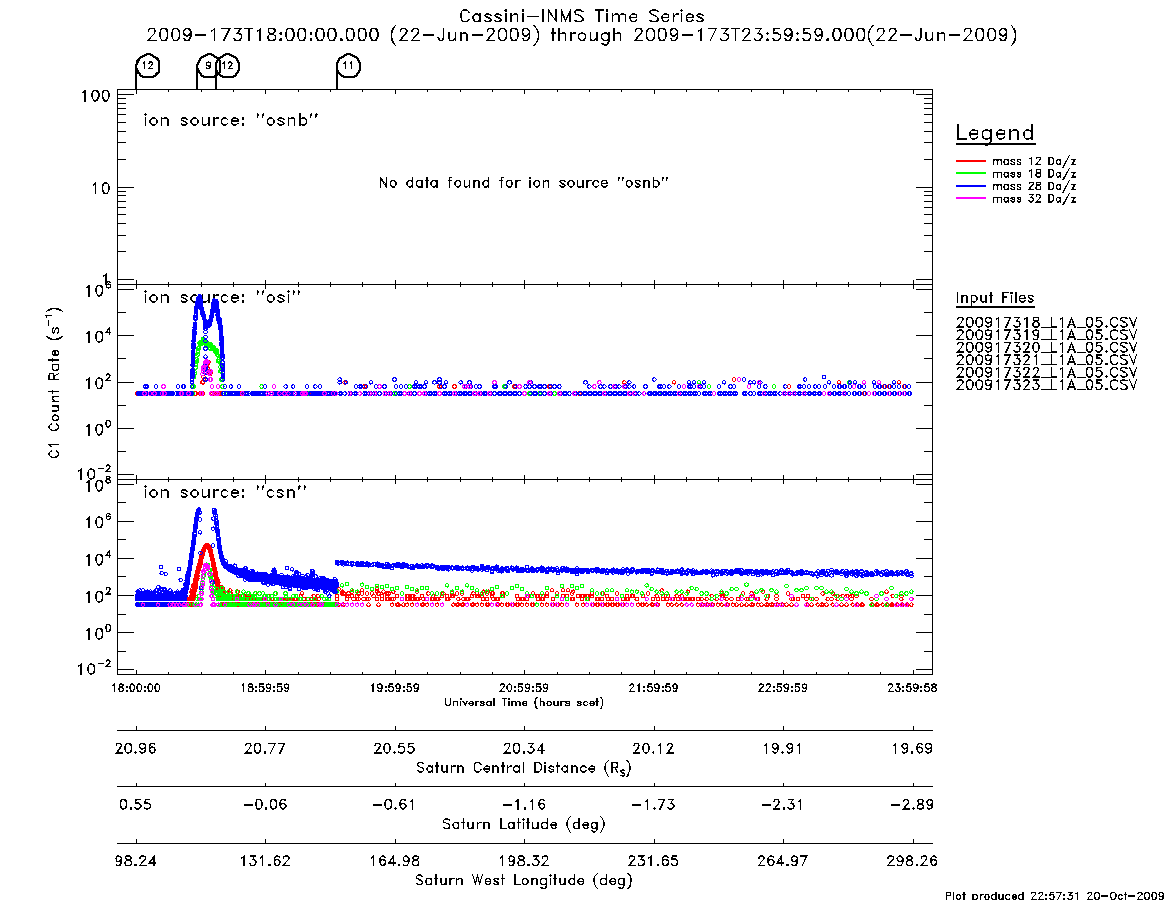Click the octagonal marker labeled 9
This screenshot has height=900, width=1165.
208,66
